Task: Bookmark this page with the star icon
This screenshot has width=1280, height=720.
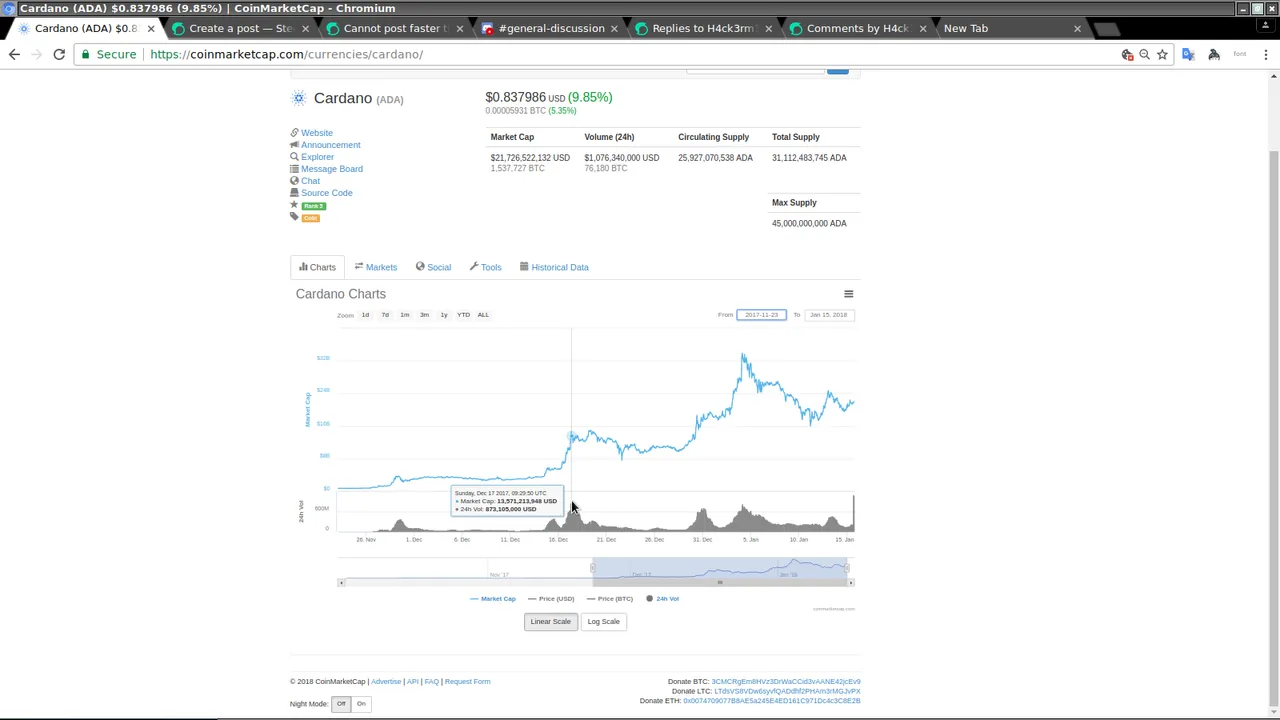Action: (x=1162, y=55)
